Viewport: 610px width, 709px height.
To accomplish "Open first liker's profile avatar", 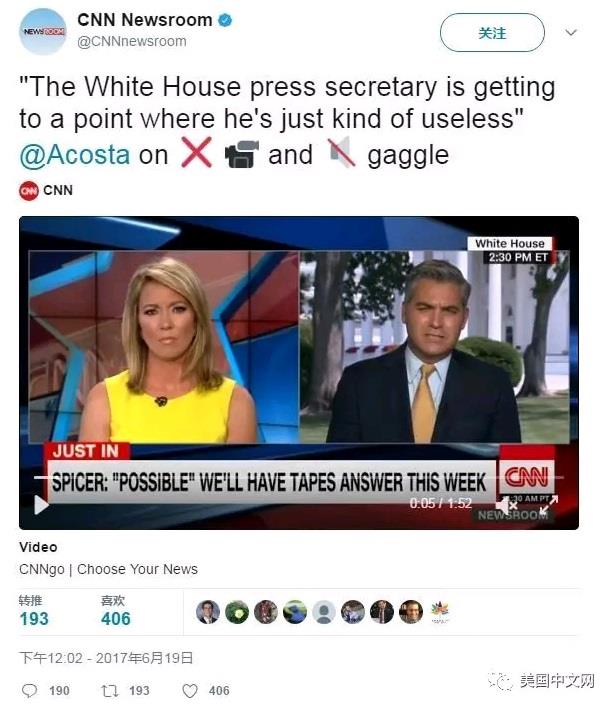I will click(208, 612).
